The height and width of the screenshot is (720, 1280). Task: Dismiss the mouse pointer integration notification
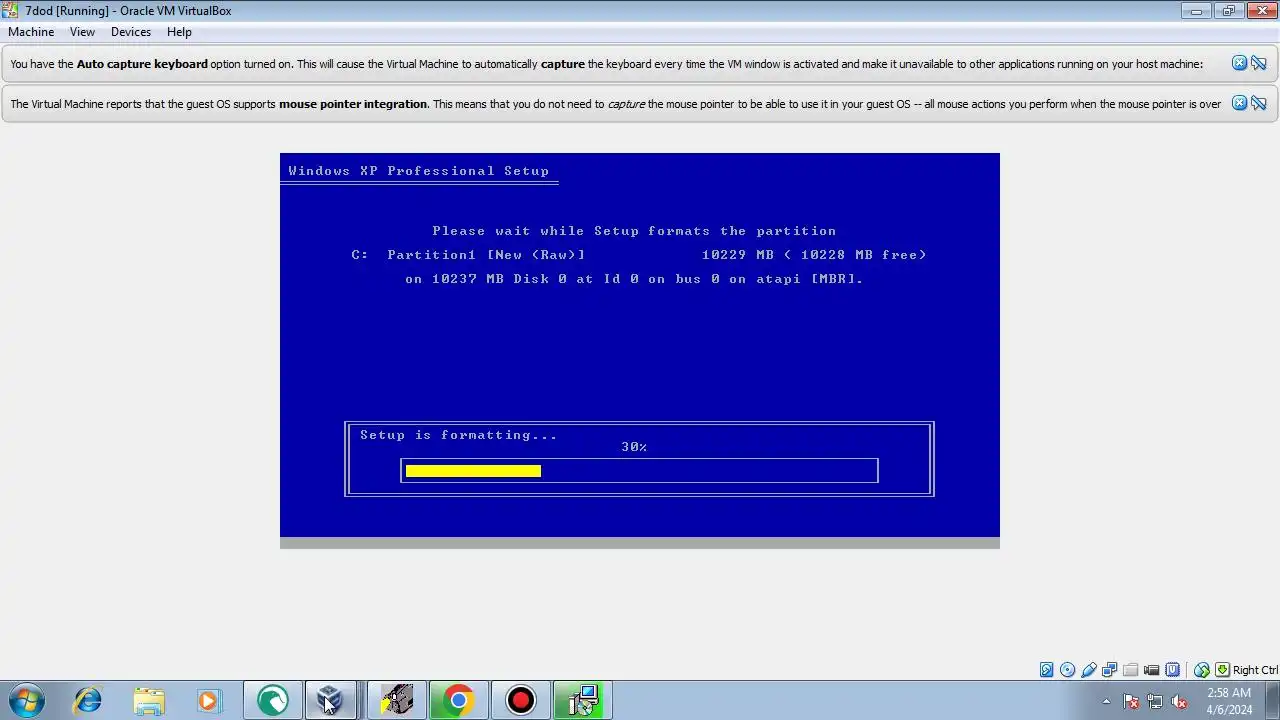[x=1239, y=103]
